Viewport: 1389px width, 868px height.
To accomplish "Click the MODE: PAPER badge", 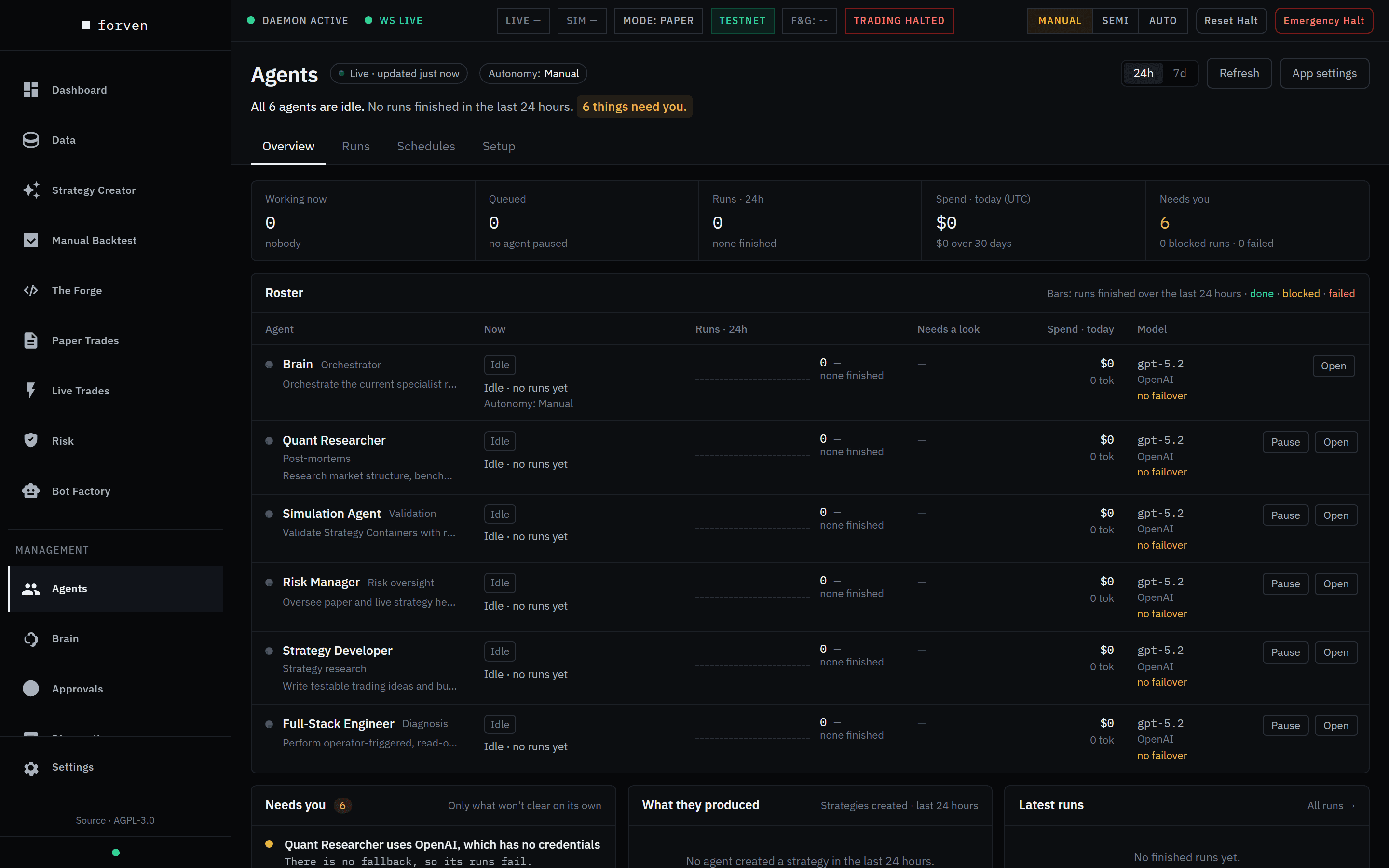I will click(658, 21).
